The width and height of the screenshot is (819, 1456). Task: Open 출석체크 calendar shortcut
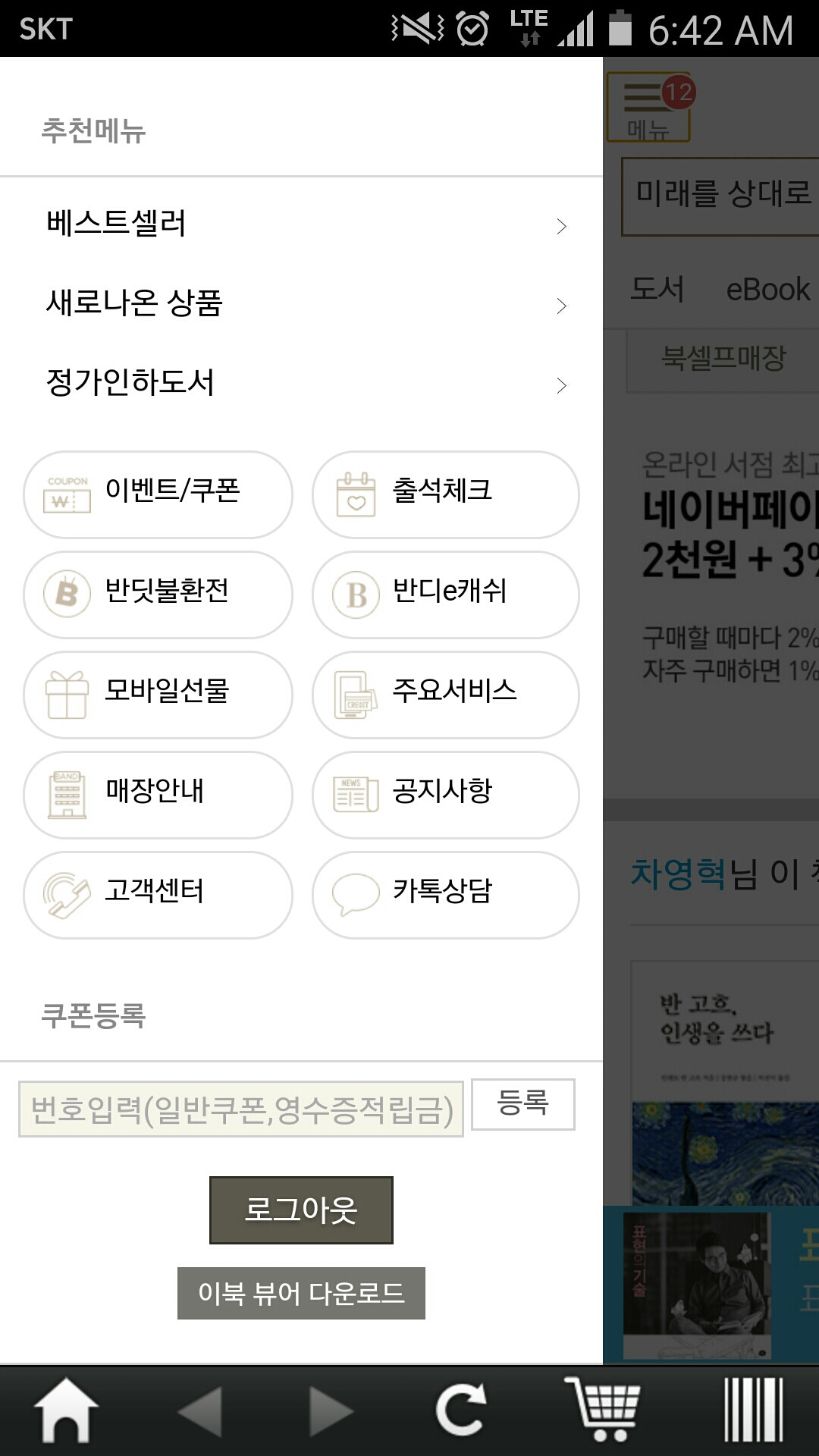click(x=446, y=494)
